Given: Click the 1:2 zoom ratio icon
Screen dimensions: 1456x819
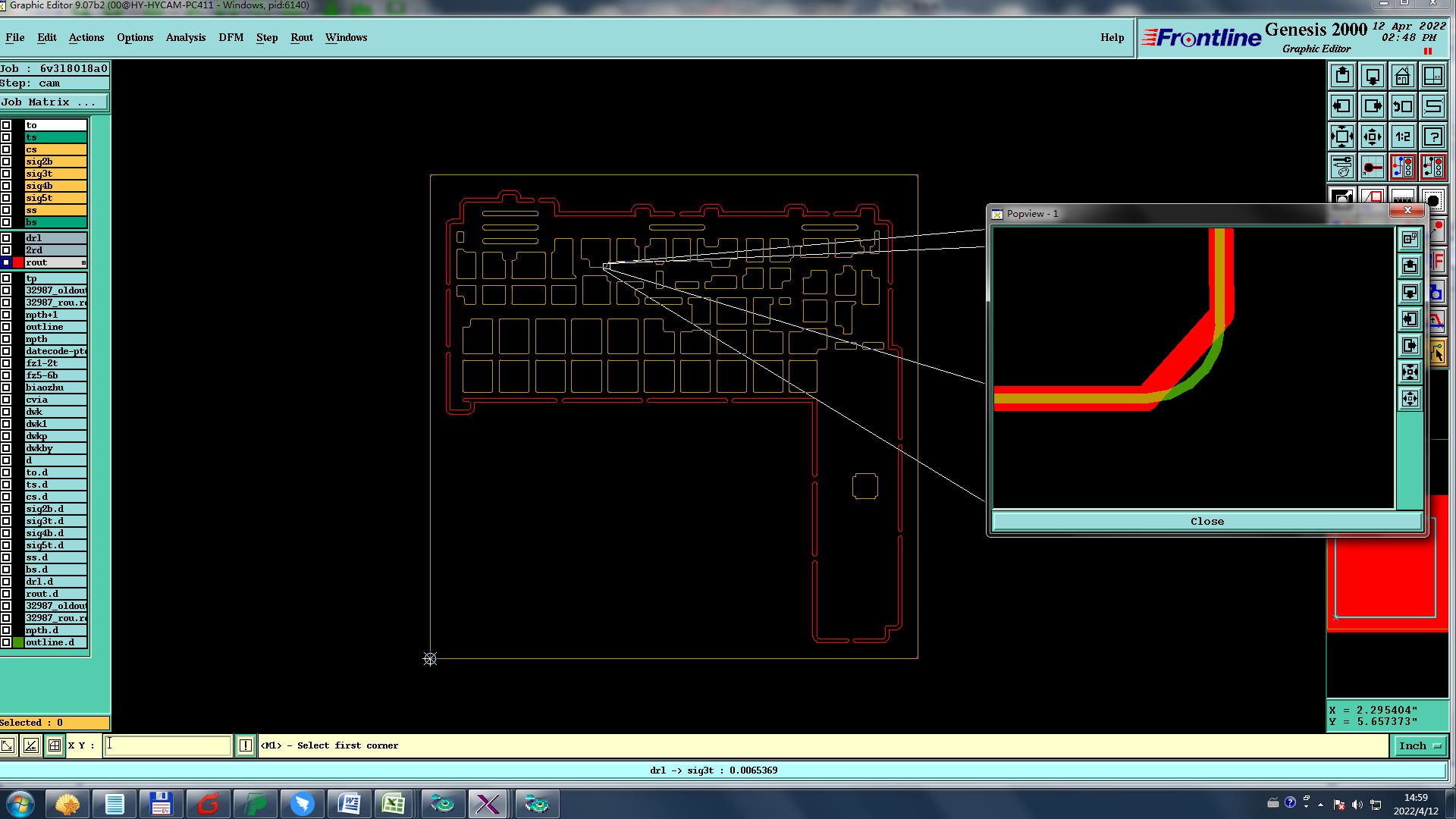Looking at the screenshot, I should [1402, 137].
